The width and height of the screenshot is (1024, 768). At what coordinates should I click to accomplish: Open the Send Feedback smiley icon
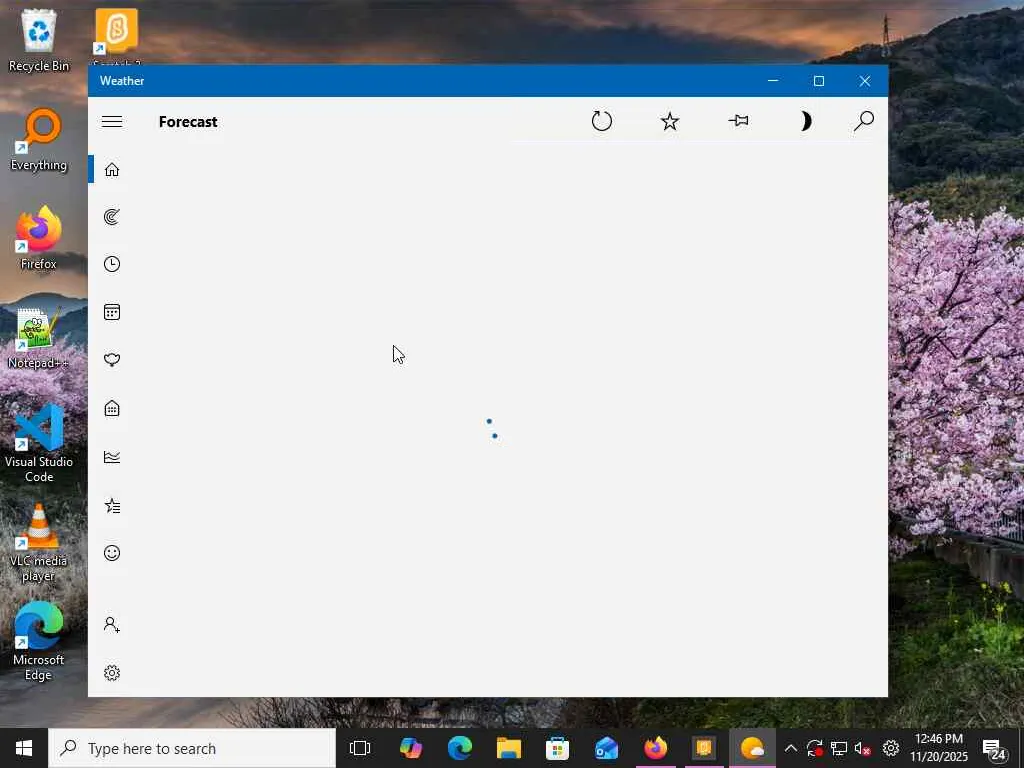pos(112,553)
